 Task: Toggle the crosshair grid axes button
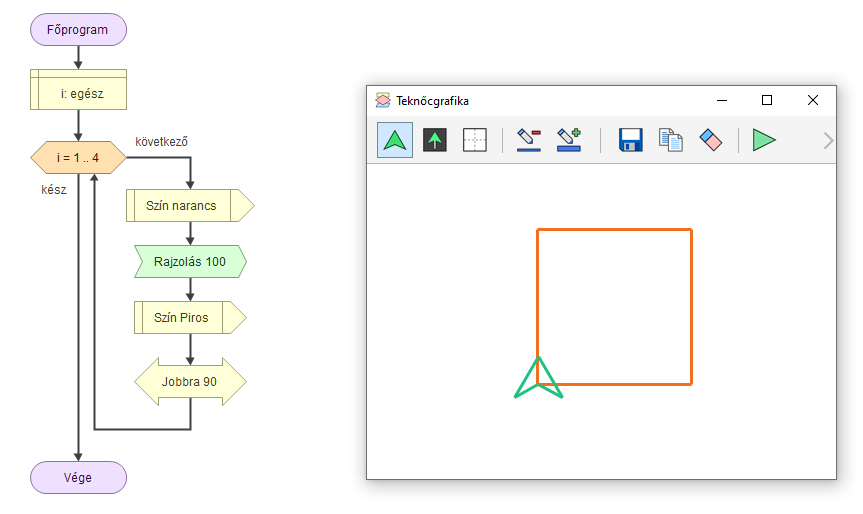click(x=474, y=140)
